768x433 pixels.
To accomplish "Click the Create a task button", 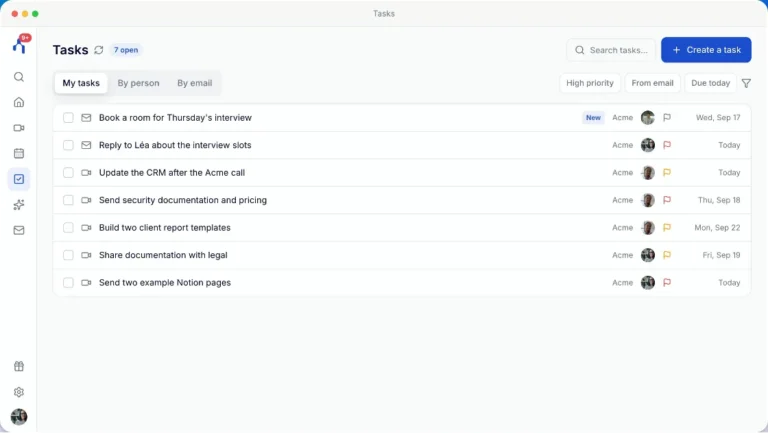I will tap(706, 50).
